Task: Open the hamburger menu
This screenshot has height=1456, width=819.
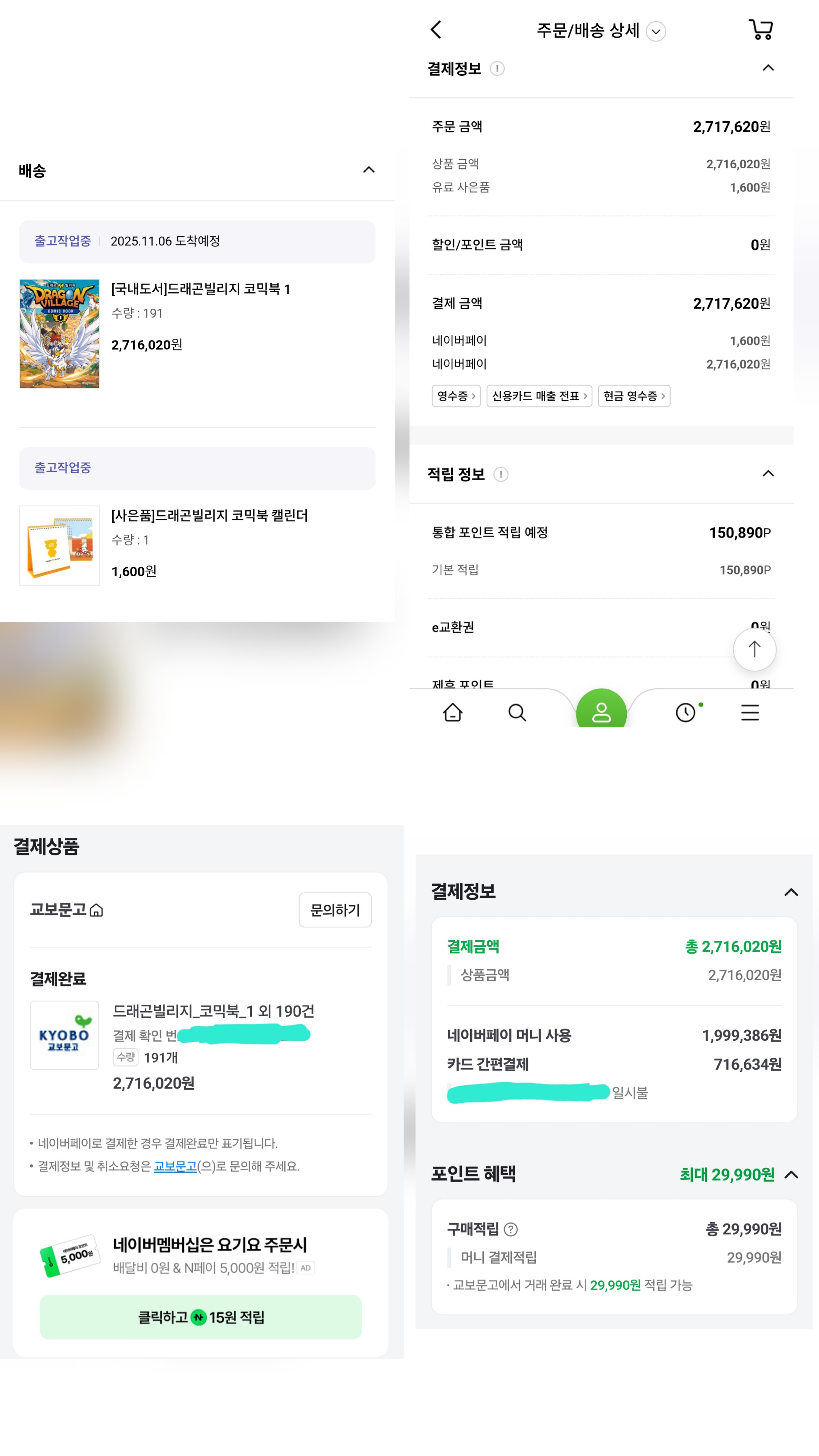Action: (x=750, y=712)
